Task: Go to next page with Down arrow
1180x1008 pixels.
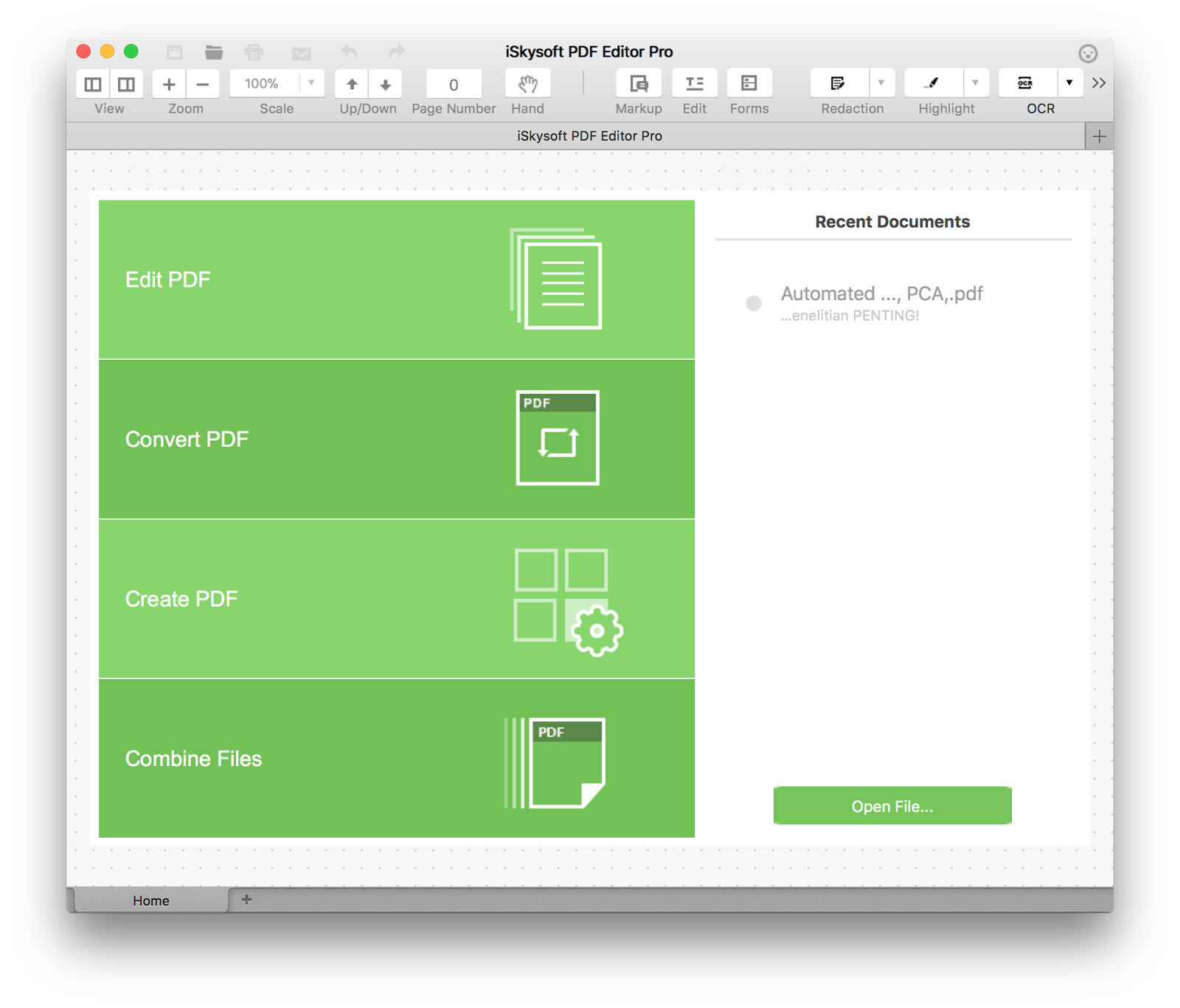Action: pos(385,84)
